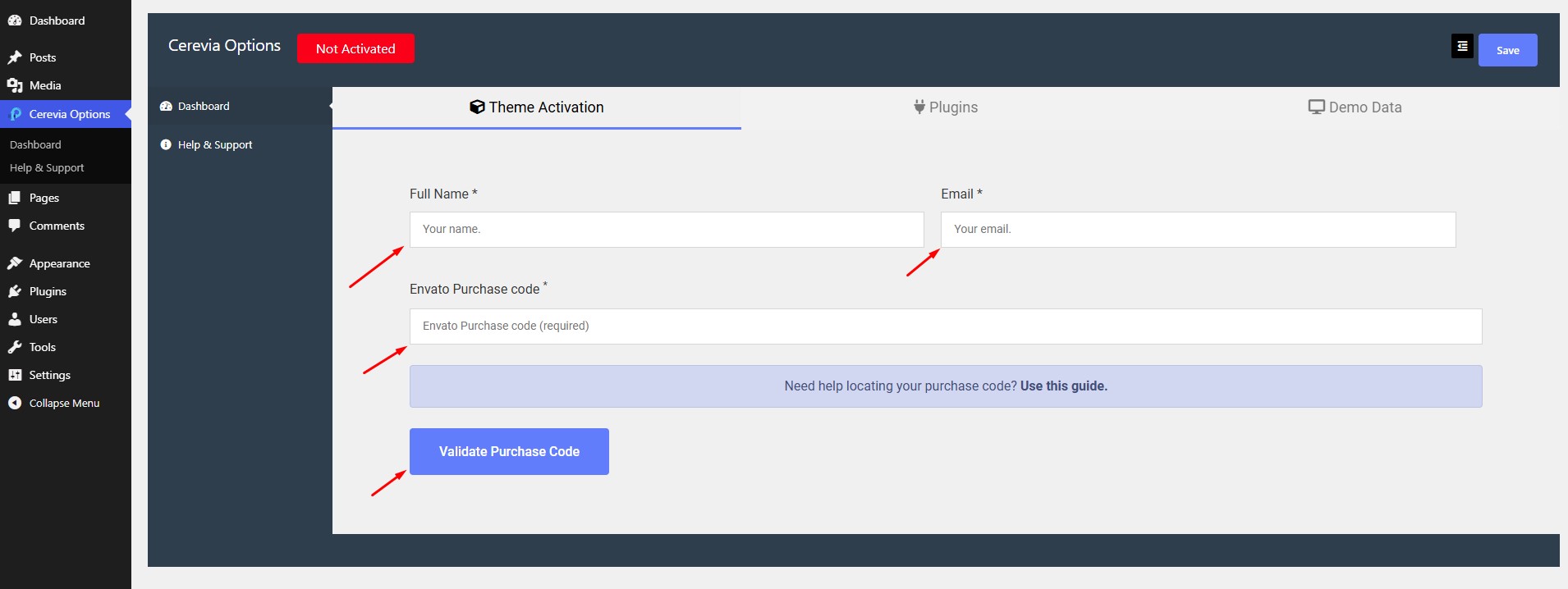1568x589 pixels.
Task: Click the red Not Activated badge
Action: click(355, 48)
